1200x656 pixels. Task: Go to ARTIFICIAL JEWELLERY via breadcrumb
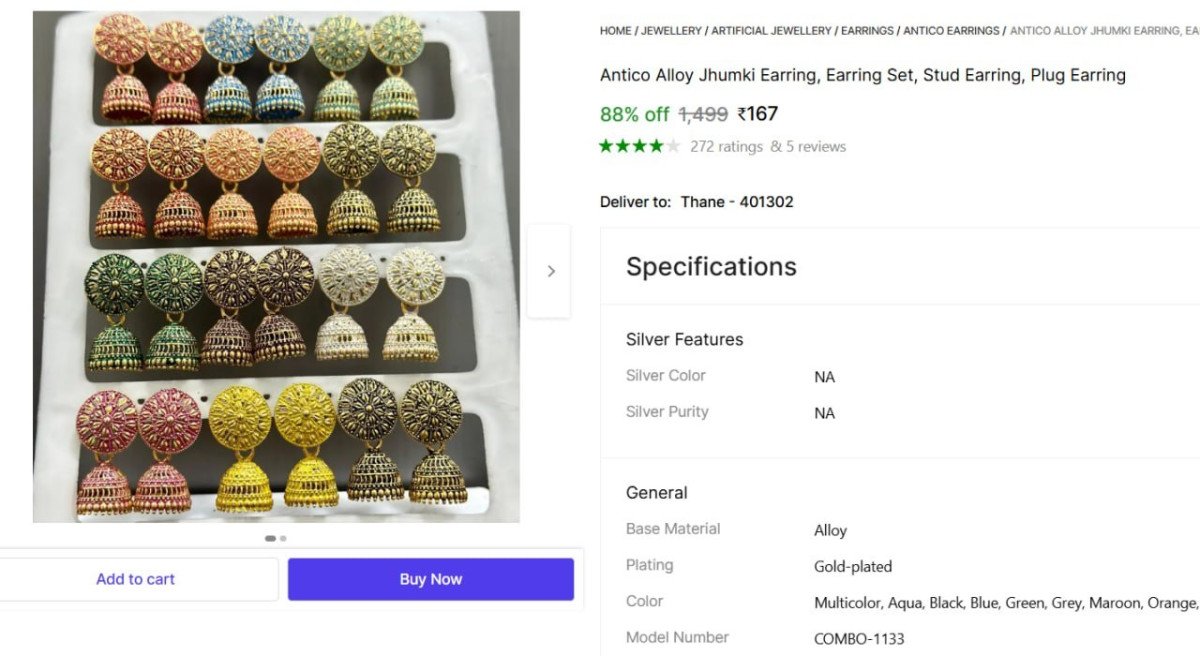tap(770, 30)
